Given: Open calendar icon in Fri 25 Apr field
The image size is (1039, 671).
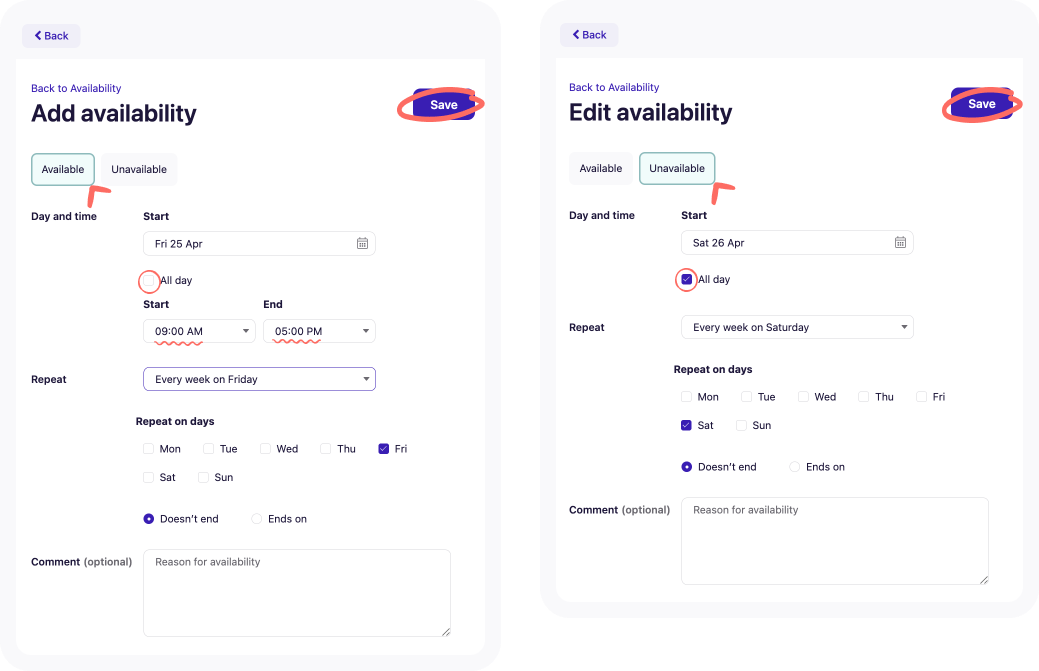Looking at the screenshot, I should point(362,244).
